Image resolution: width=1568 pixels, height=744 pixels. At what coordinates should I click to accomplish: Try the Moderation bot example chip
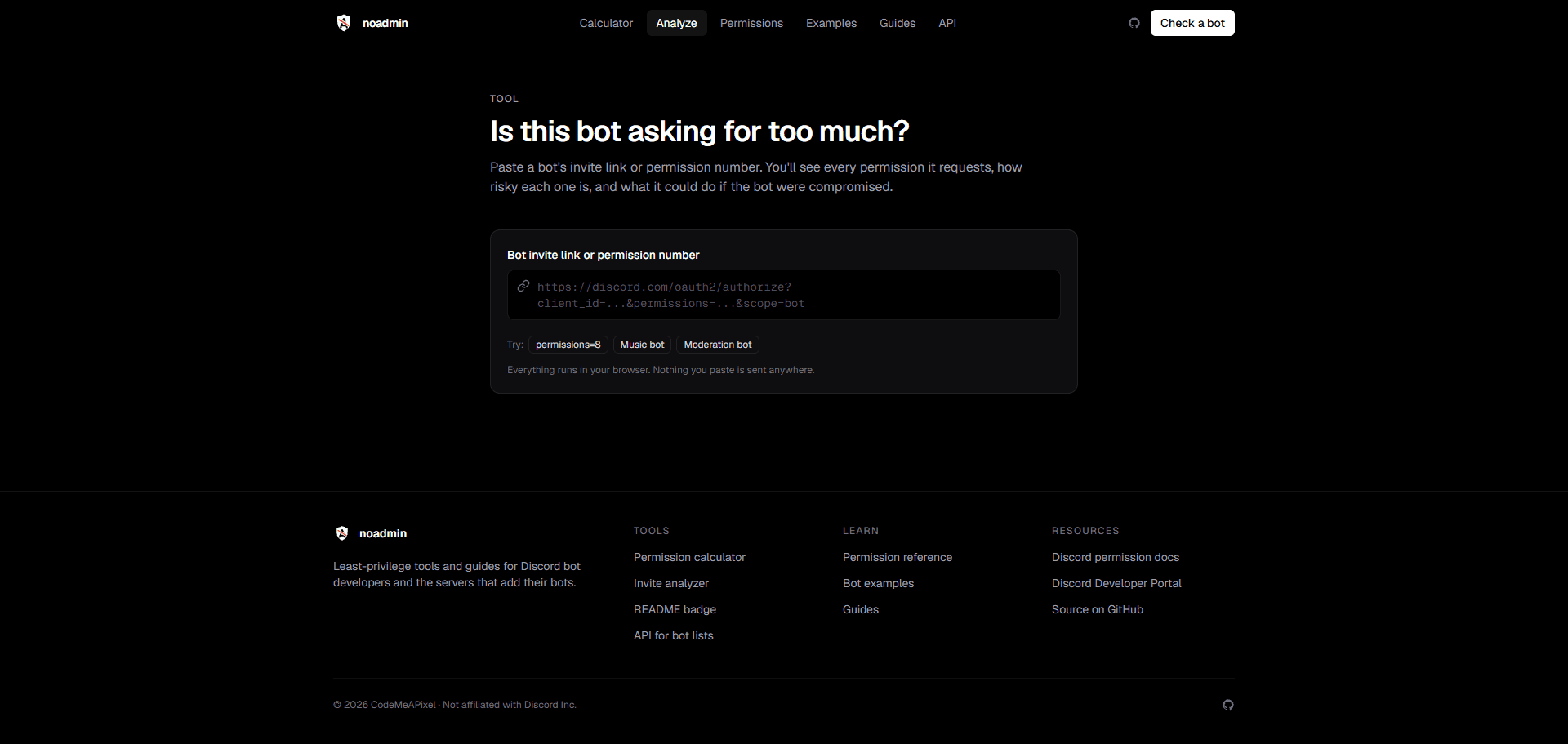click(x=718, y=345)
